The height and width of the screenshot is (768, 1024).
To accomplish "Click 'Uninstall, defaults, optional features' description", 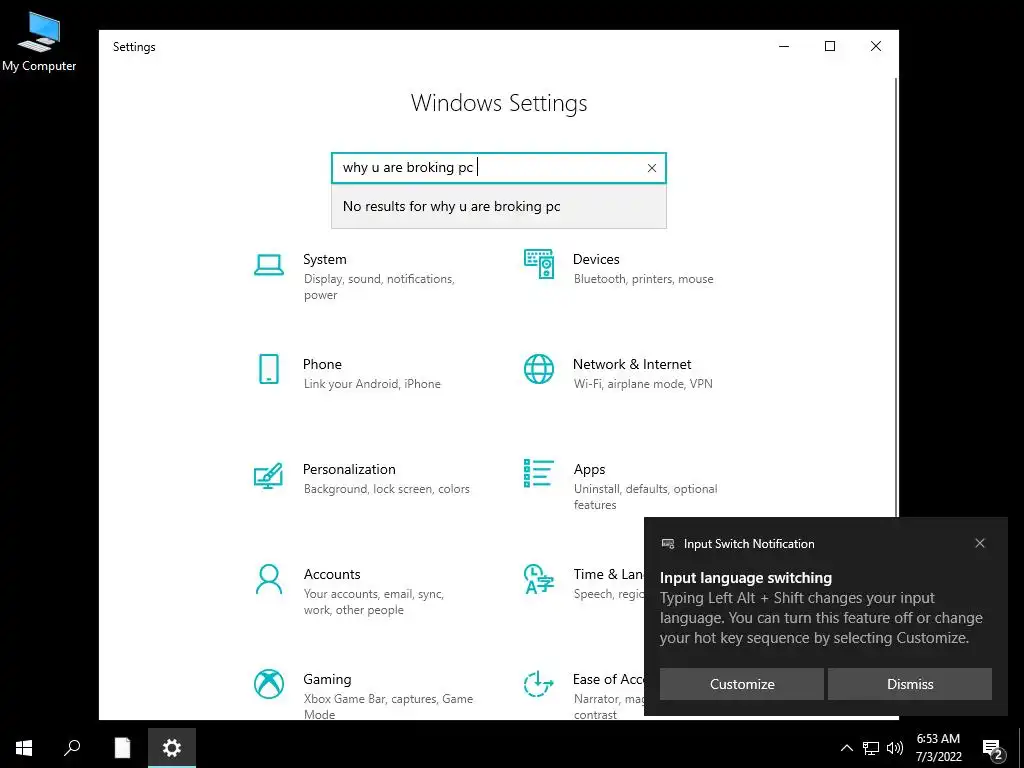I will tap(645, 497).
